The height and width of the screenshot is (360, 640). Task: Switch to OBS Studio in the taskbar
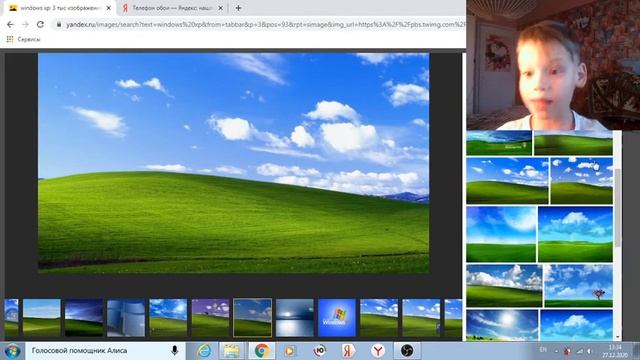click(x=407, y=351)
